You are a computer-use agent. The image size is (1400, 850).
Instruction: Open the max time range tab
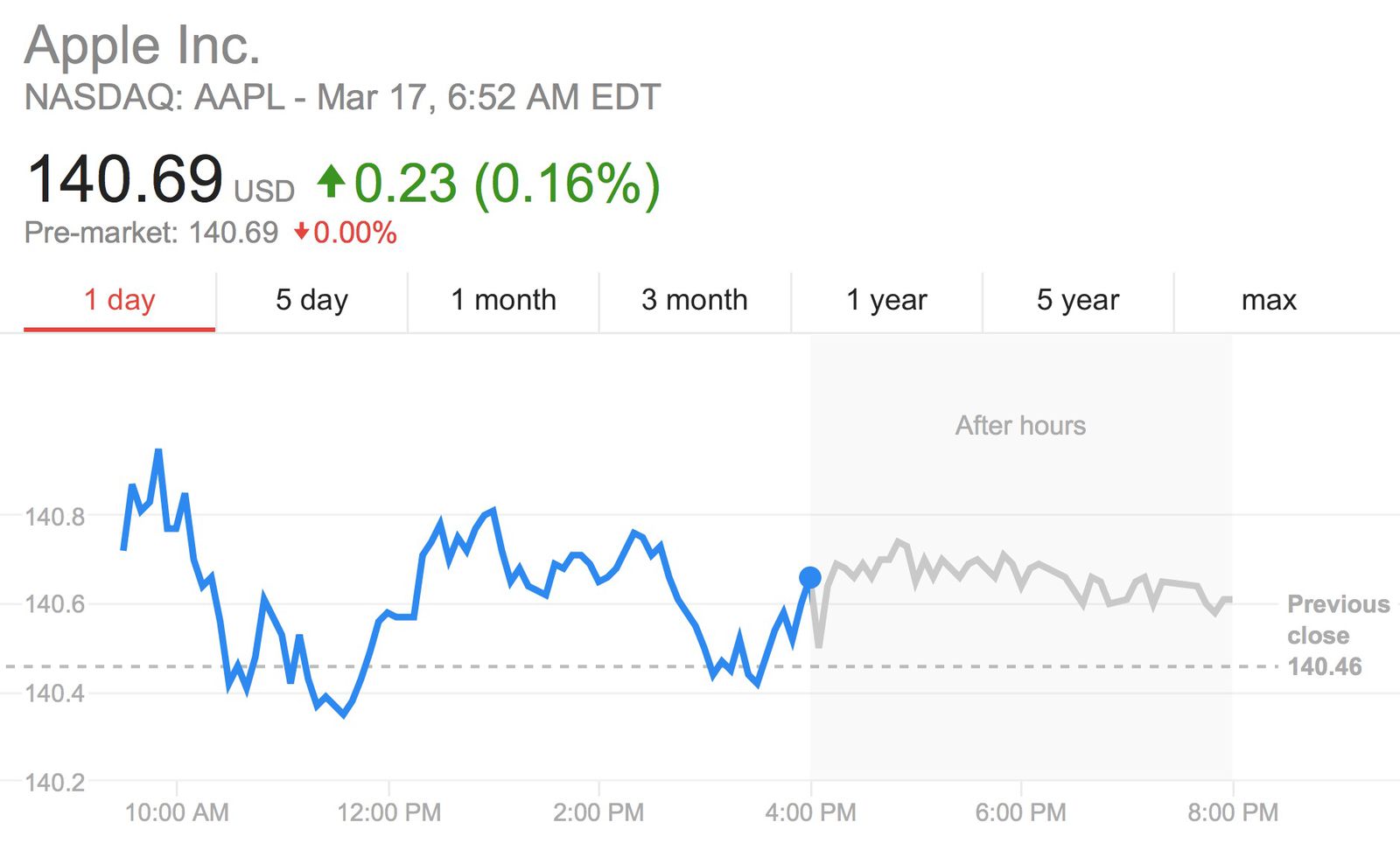pos(1269,300)
